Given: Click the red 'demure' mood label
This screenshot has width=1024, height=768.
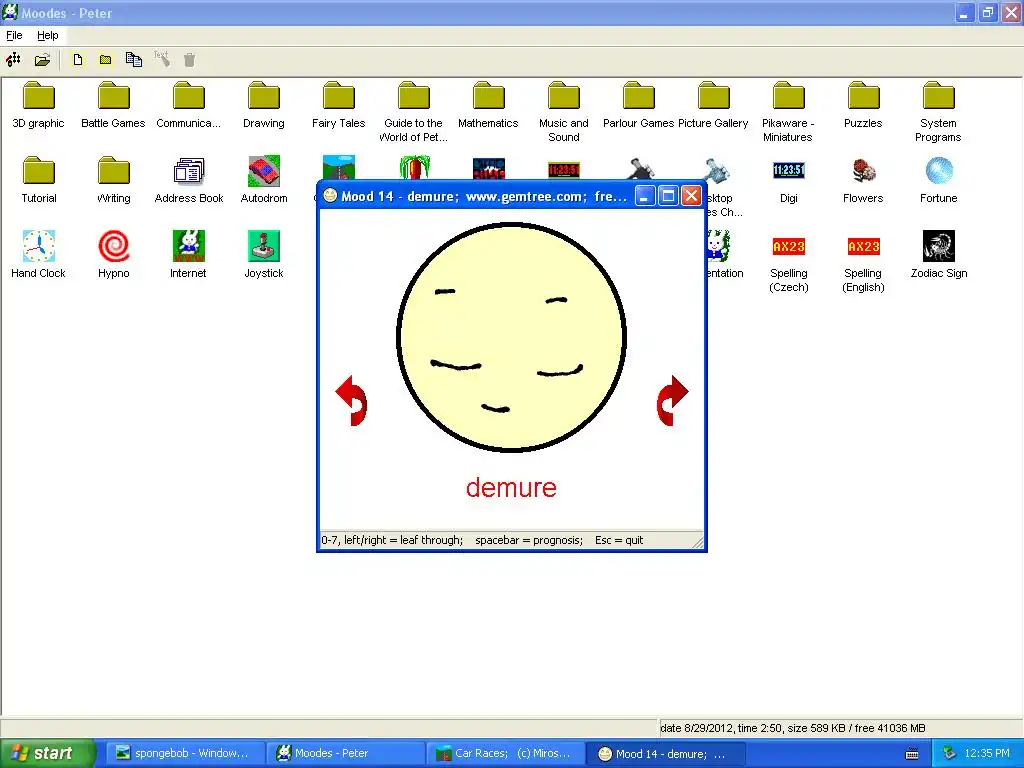Looking at the screenshot, I should coord(511,488).
